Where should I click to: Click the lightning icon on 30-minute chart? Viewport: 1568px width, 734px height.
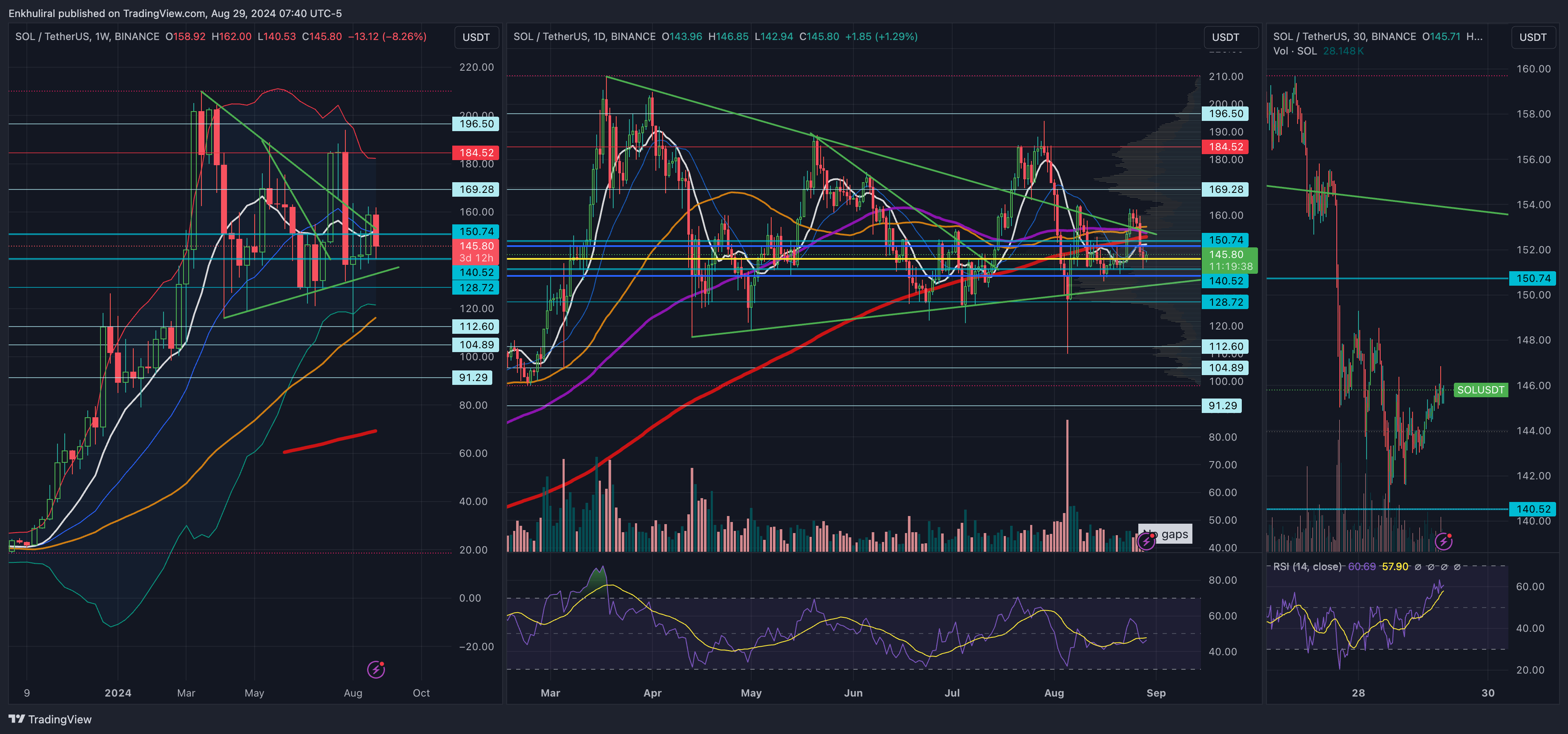pos(1443,541)
